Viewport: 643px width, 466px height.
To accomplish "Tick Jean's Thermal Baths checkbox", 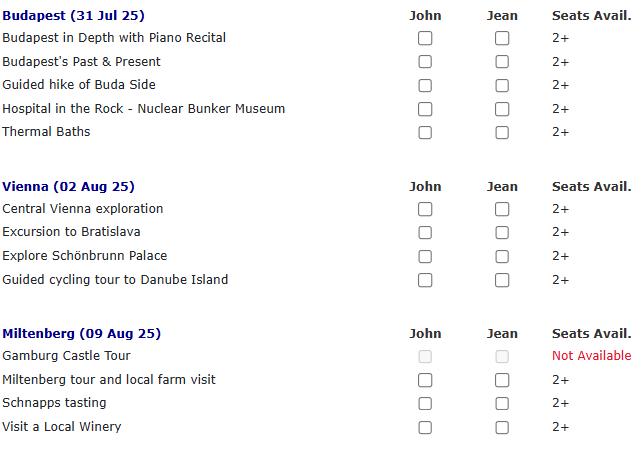I will (502, 132).
